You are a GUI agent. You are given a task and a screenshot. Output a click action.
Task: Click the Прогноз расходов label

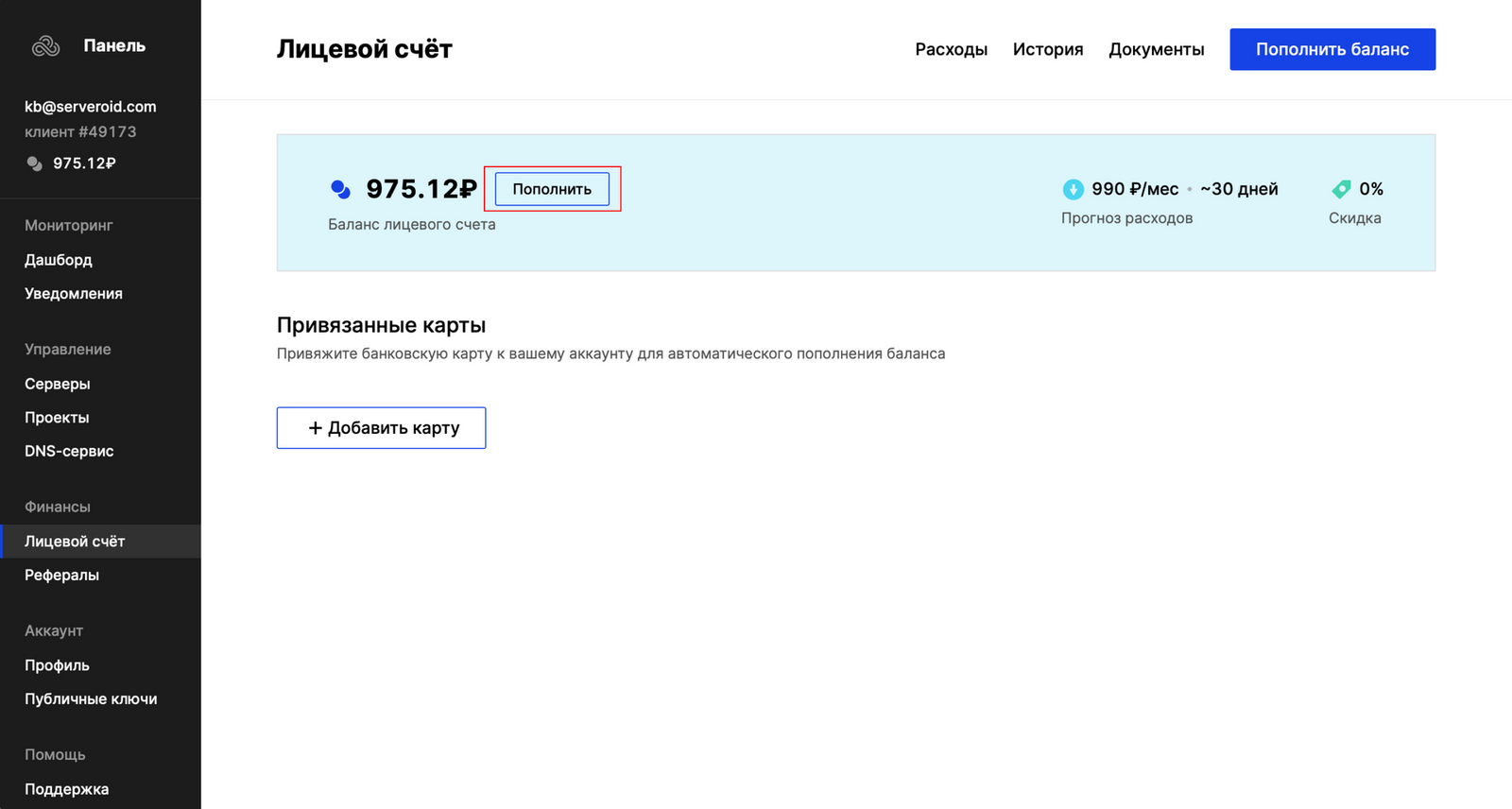pos(1126,218)
